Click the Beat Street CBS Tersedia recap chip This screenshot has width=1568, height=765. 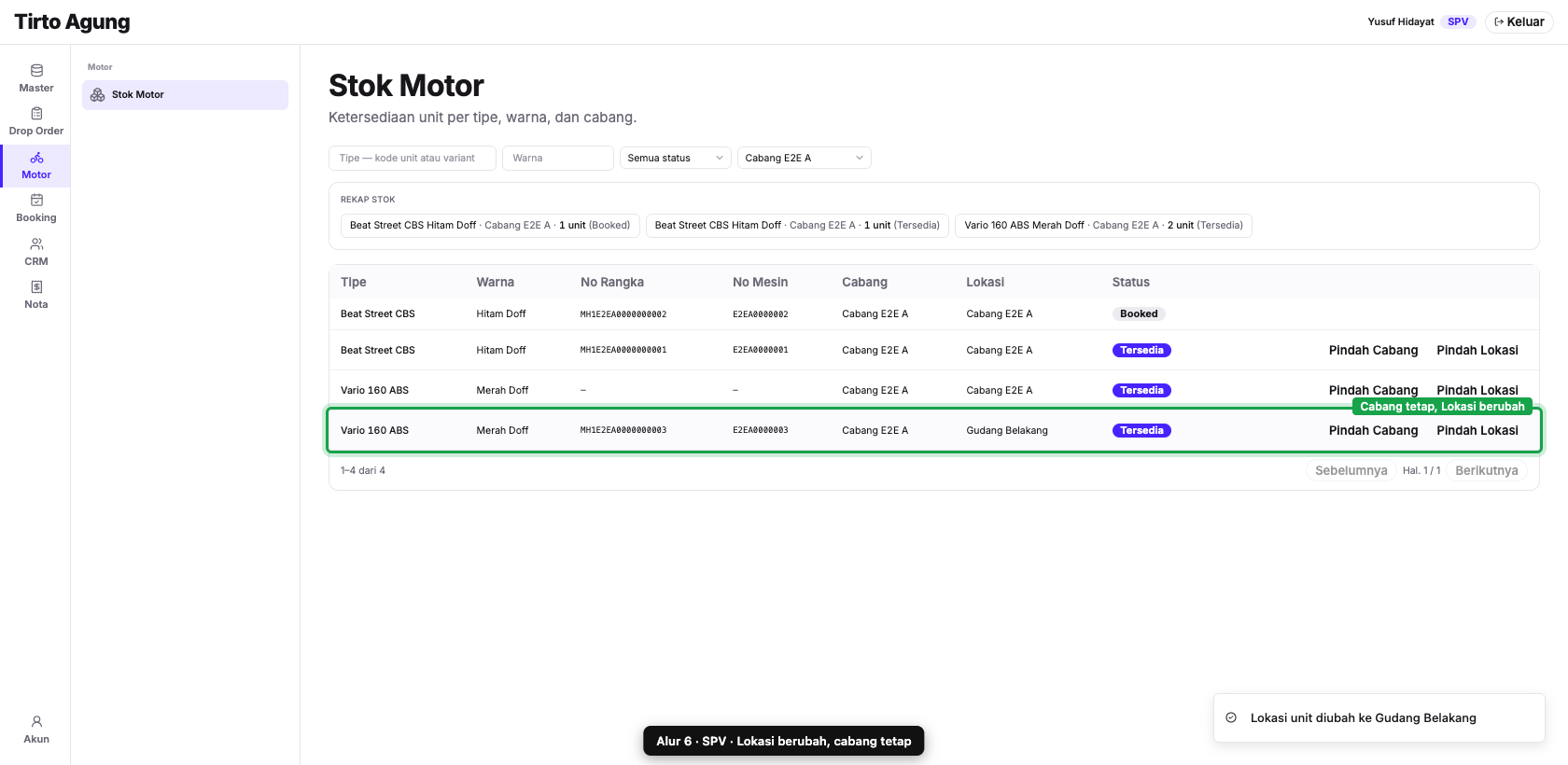[797, 225]
